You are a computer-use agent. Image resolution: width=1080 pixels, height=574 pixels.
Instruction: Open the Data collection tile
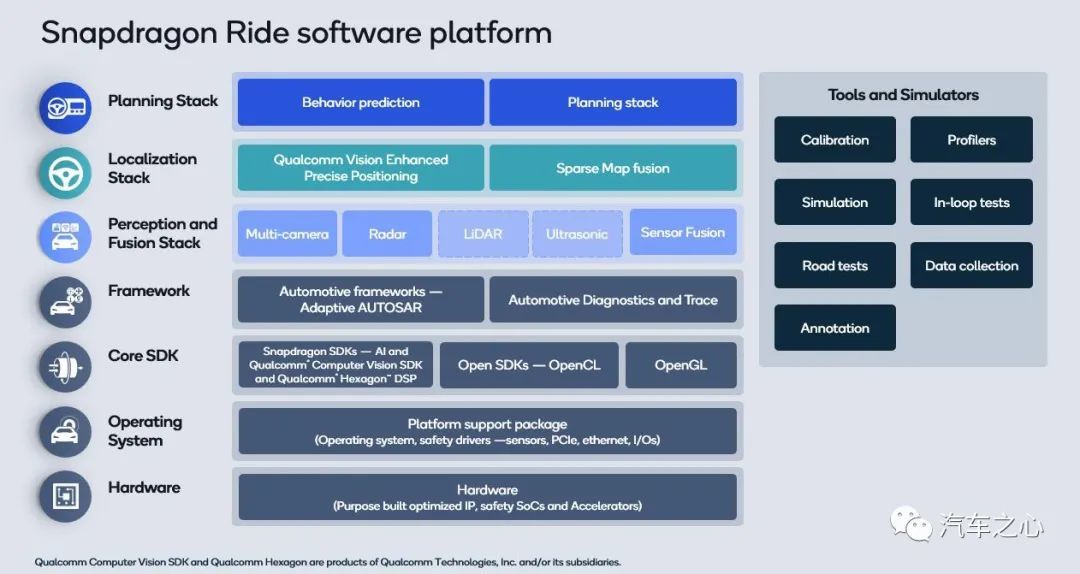coord(971,265)
